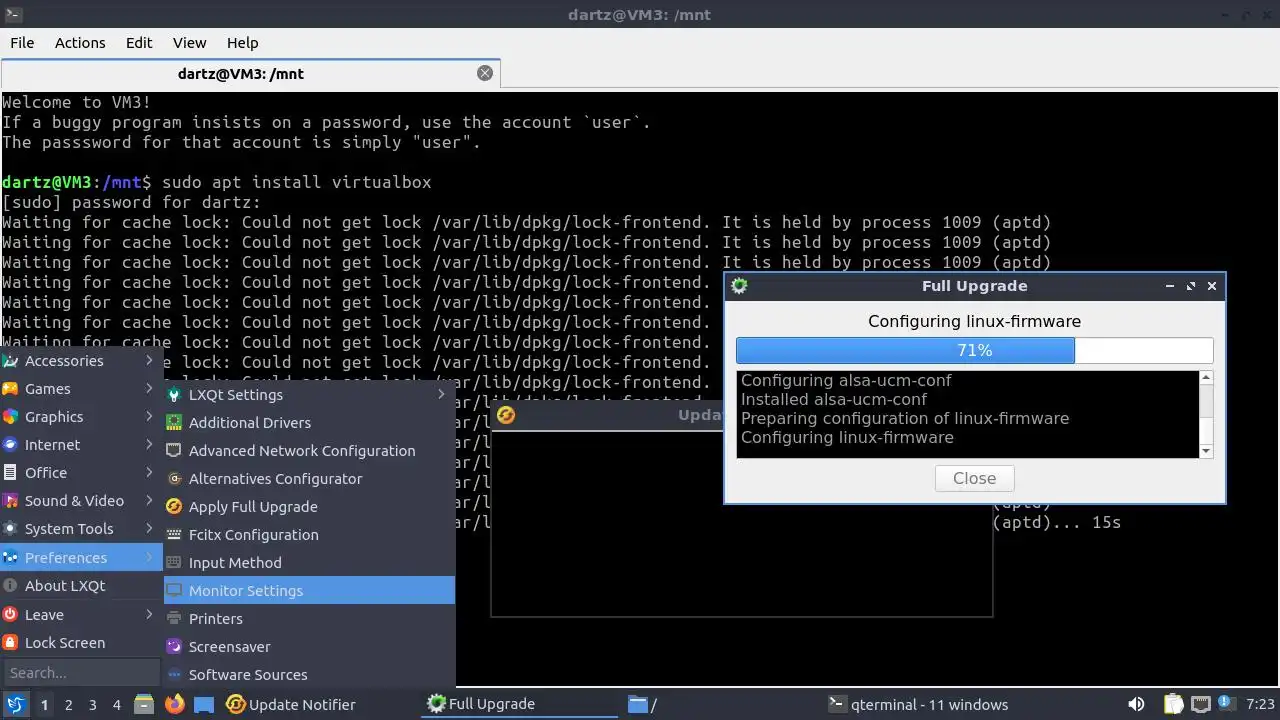Open Input Method from the Preferences menu
The height and width of the screenshot is (720, 1280).
coord(309,563)
